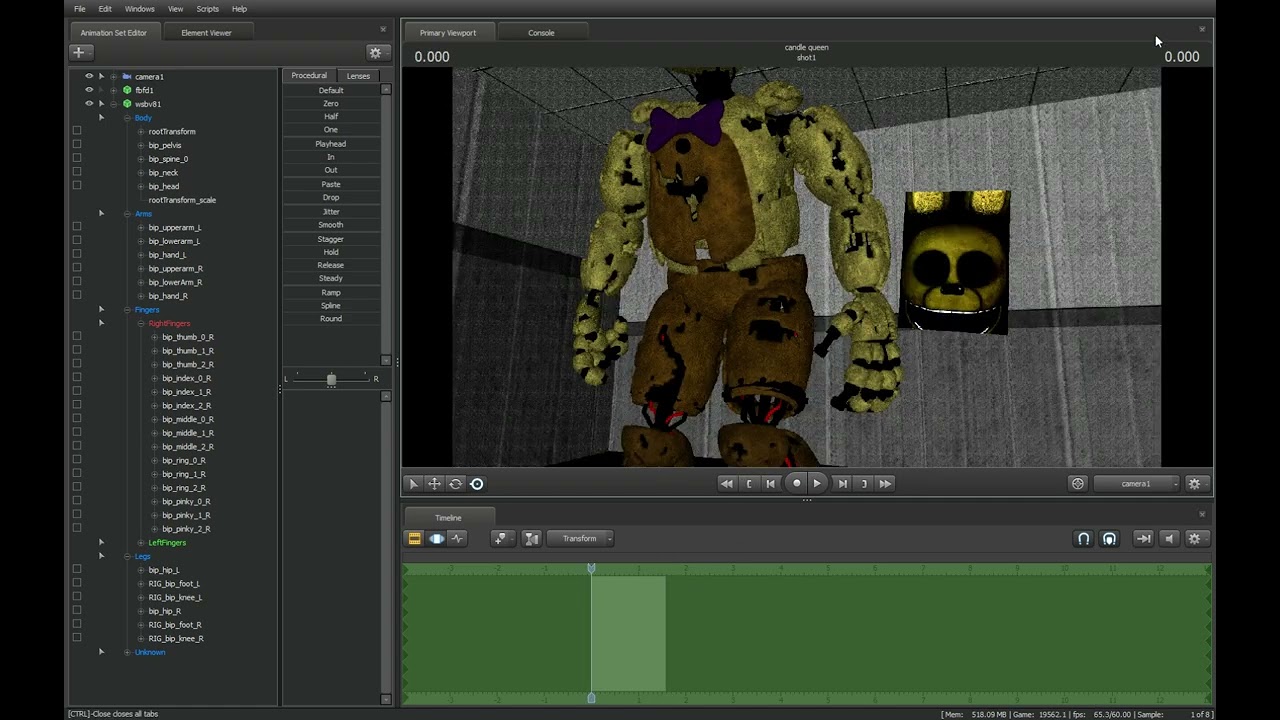Image resolution: width=1280 pixels, height=720 pixels.
Task: Click the time selection hourglass icon
Action: point(531,538)
